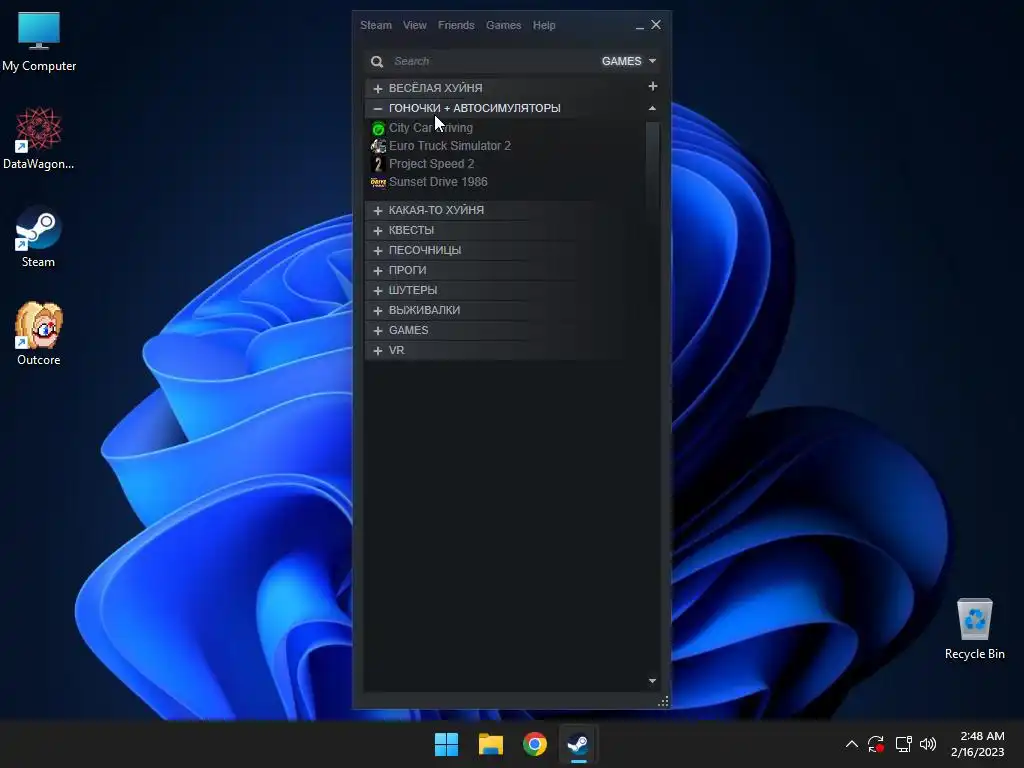This screenshot has width=1024, height=768.
Task: Select the Outcore desktop shortcut
Action: tap(39, 334)
